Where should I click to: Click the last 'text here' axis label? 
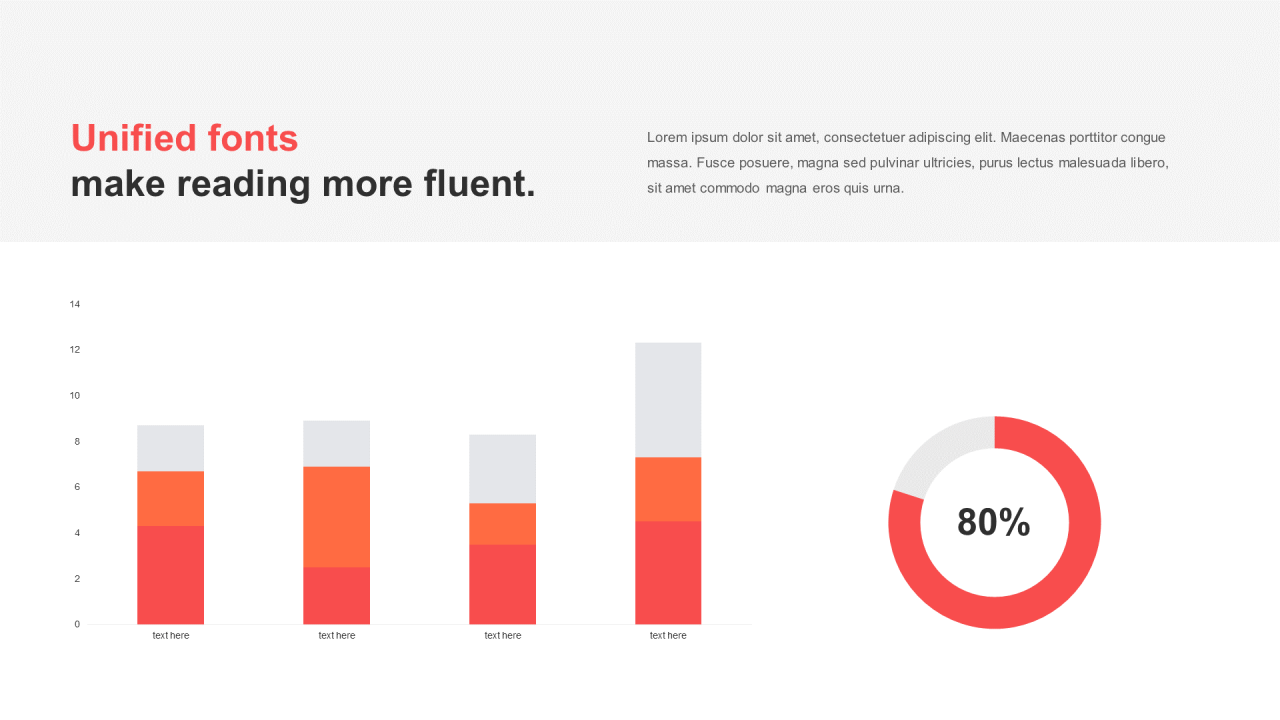pos(668,636)
